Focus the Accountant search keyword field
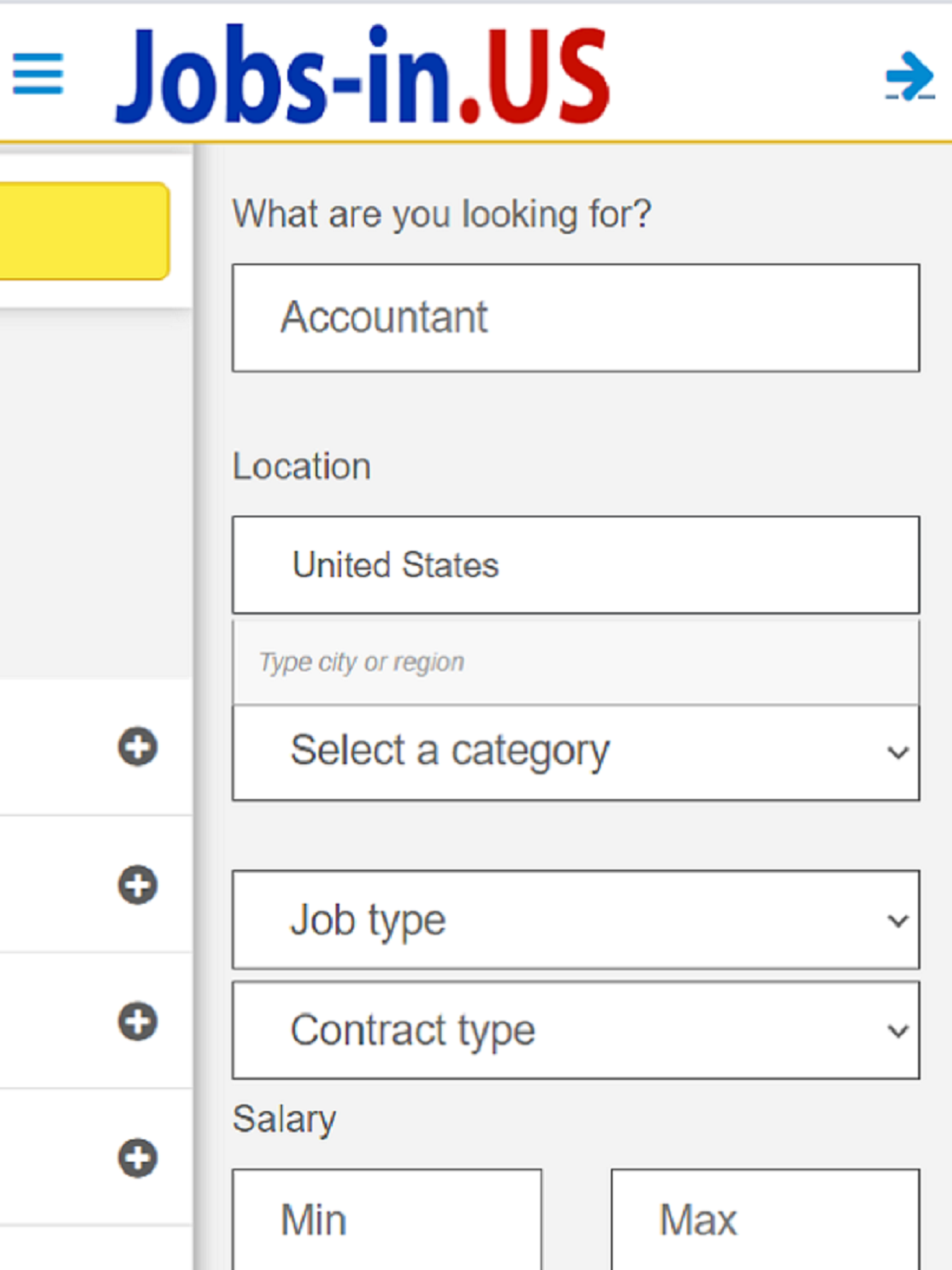Screen dimensions: 952x1270 tap(576, 318)
